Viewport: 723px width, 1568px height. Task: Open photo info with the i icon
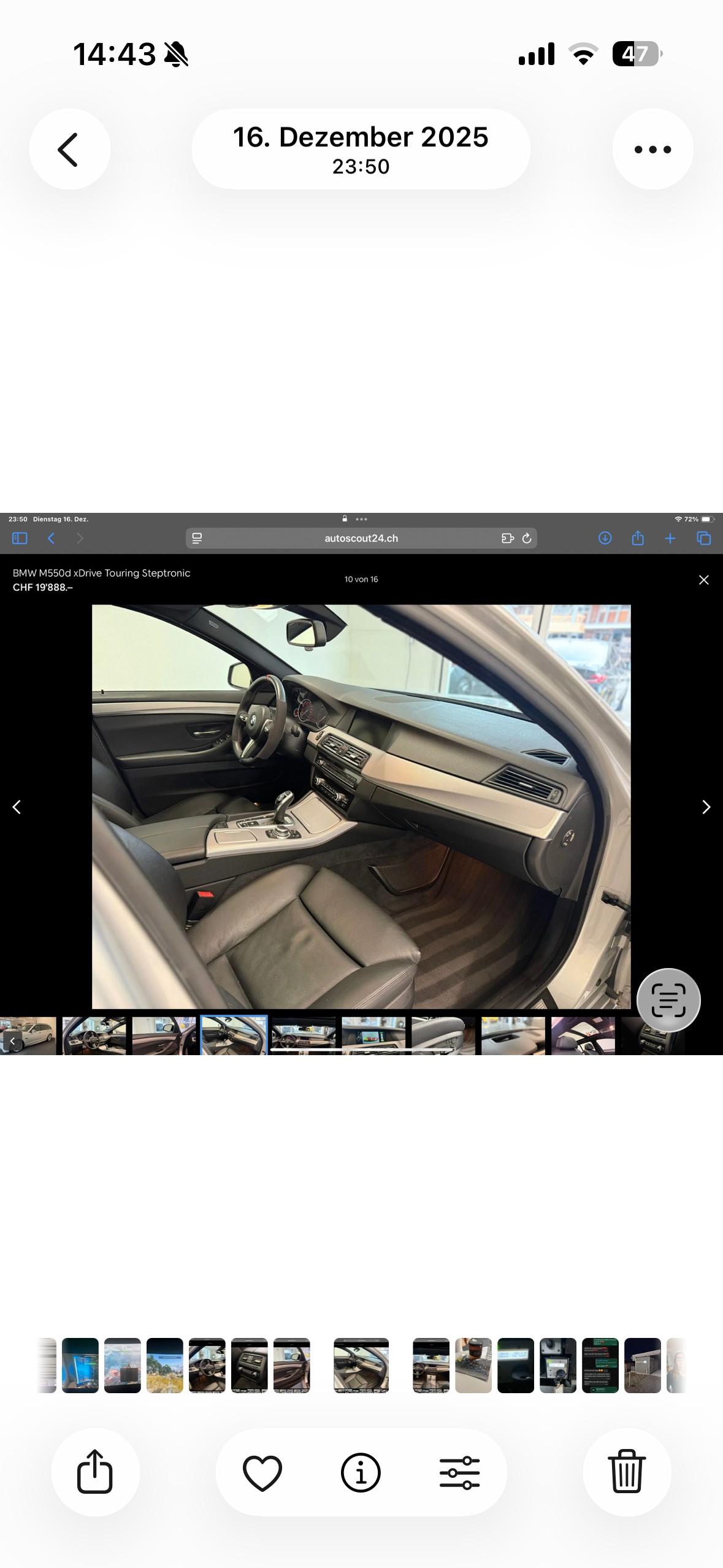(361, 1472)
